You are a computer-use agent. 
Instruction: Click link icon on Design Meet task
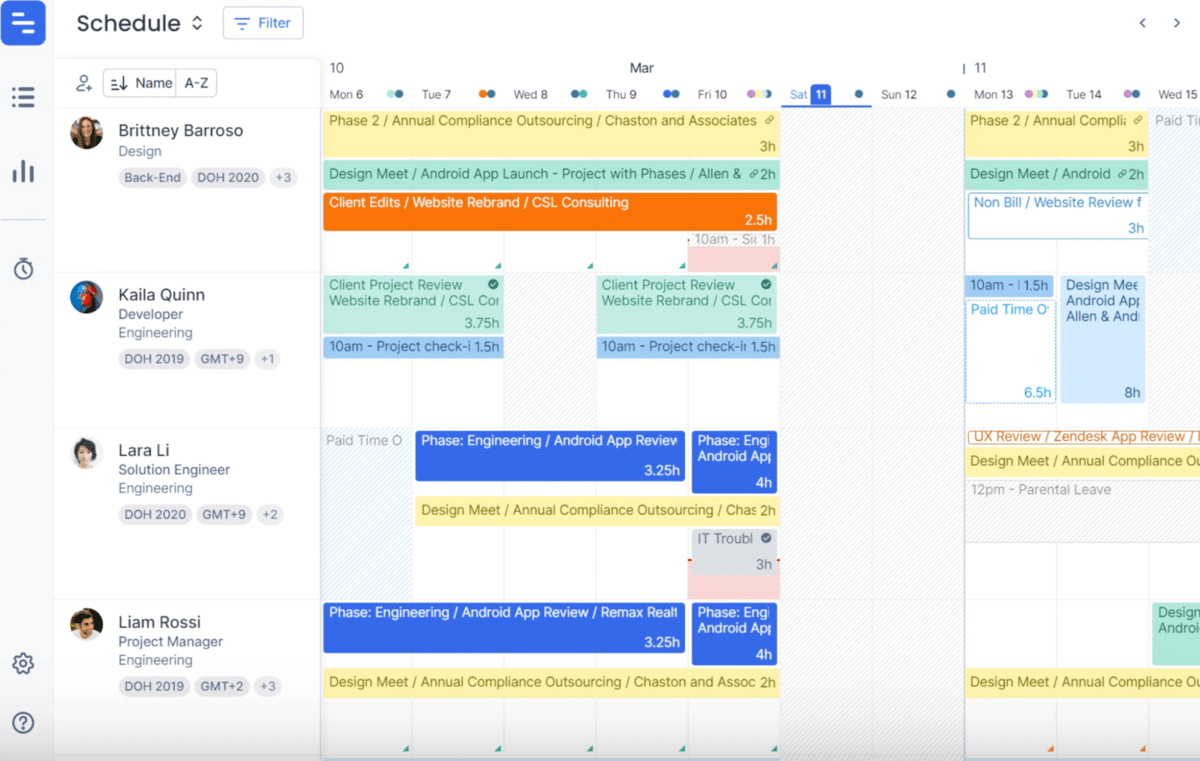tap(752, 174)
